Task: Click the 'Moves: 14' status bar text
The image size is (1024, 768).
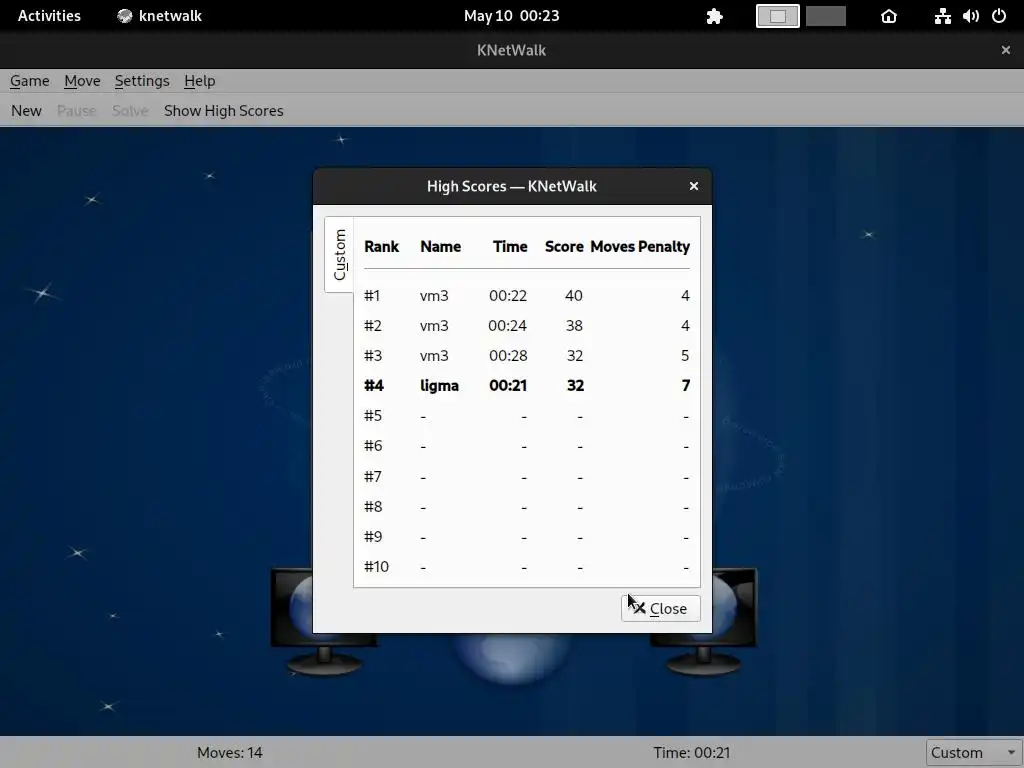Action: [x=230, y=753]
